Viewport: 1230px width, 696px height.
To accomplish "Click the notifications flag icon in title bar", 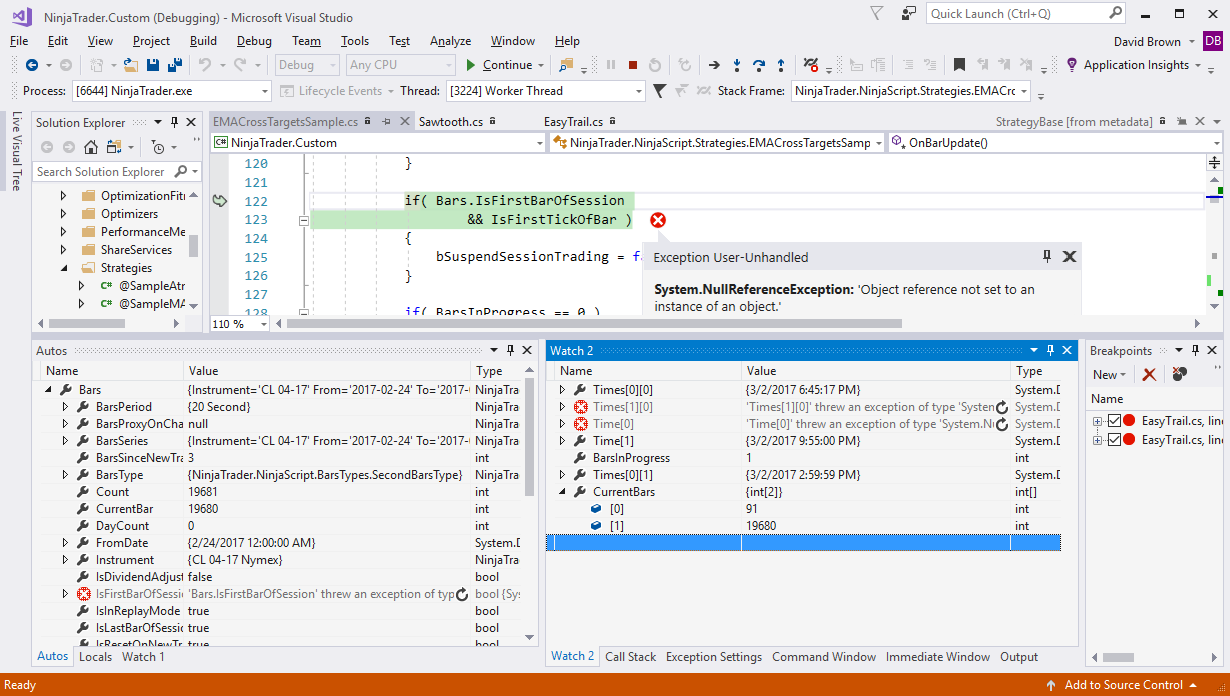I will click(x=877, y=14).
